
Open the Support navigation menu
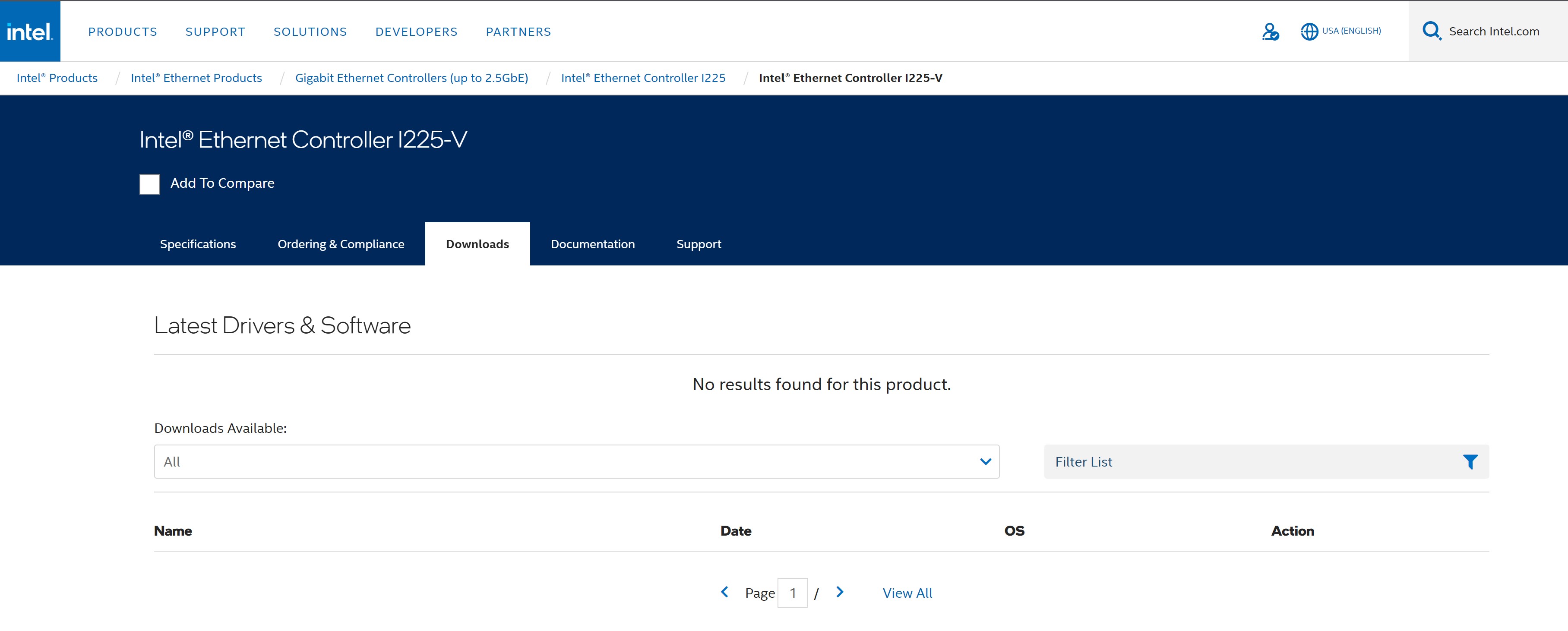coord(215,32)
